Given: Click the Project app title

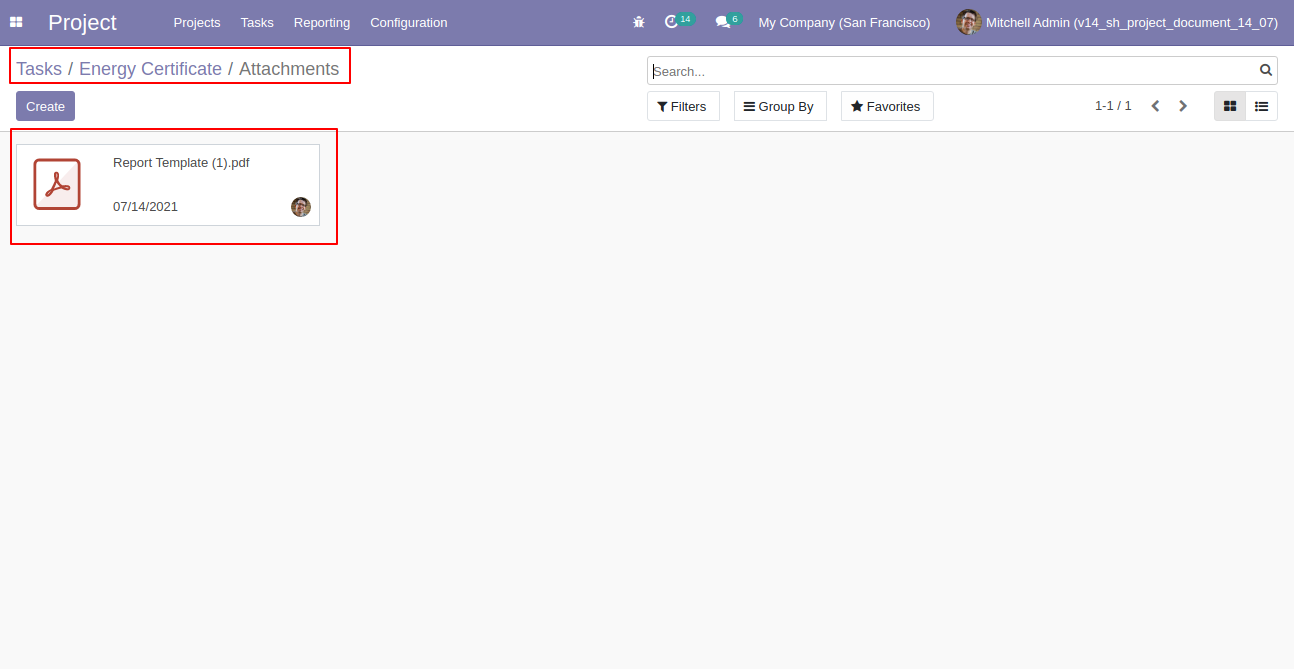Looking at the screenshot, I should tap(82, 22).
